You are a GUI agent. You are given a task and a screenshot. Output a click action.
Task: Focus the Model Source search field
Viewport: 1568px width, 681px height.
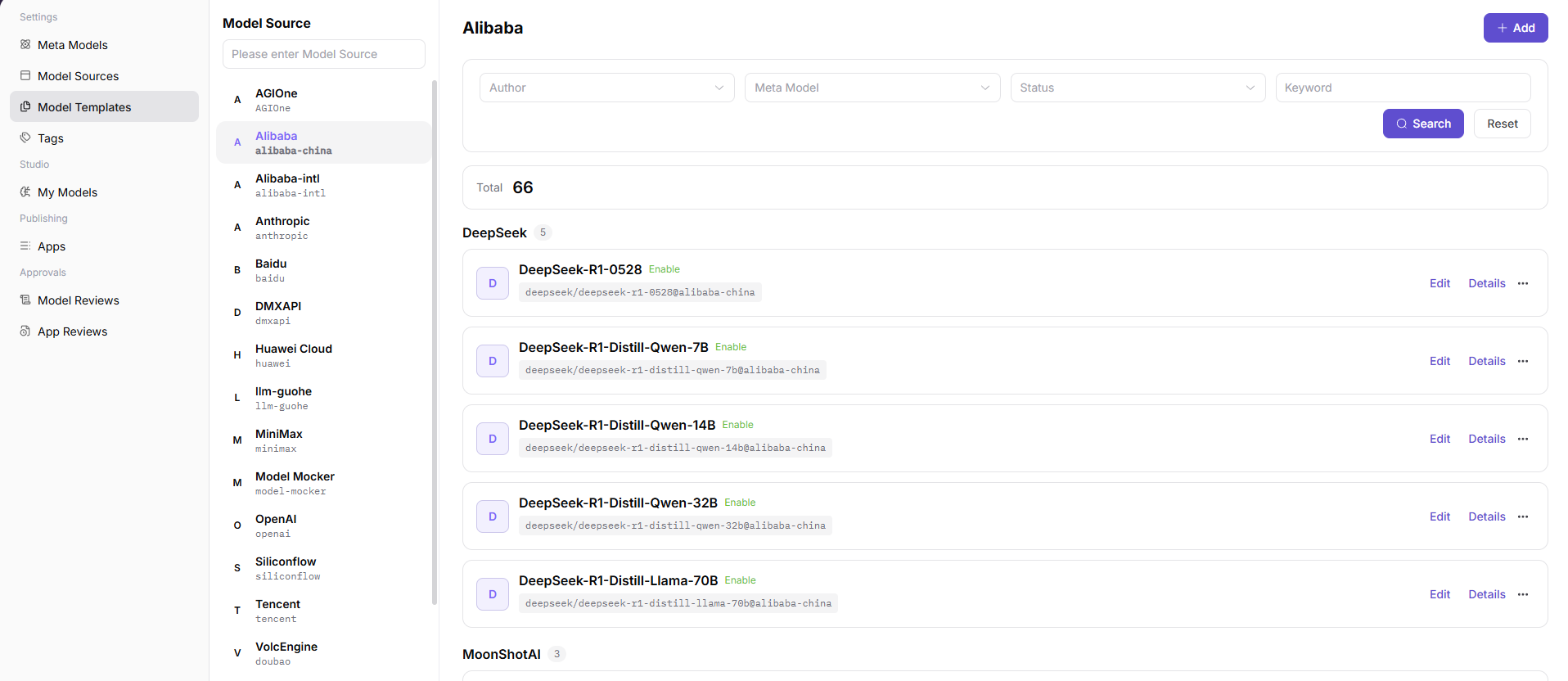pyautogui.click(x=324, y=54)
